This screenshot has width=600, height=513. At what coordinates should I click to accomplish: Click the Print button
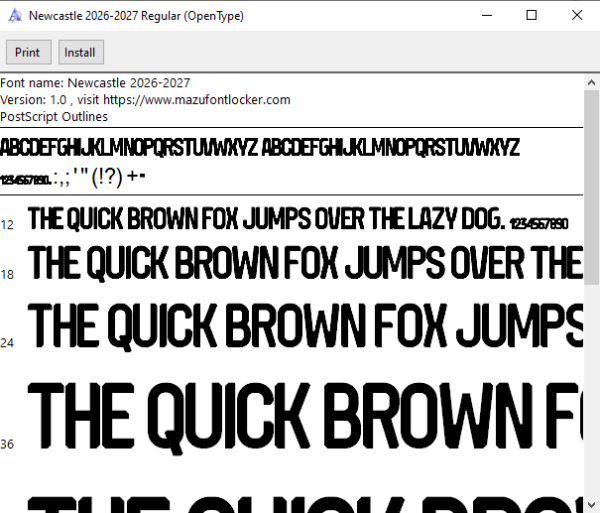point(29,52)
